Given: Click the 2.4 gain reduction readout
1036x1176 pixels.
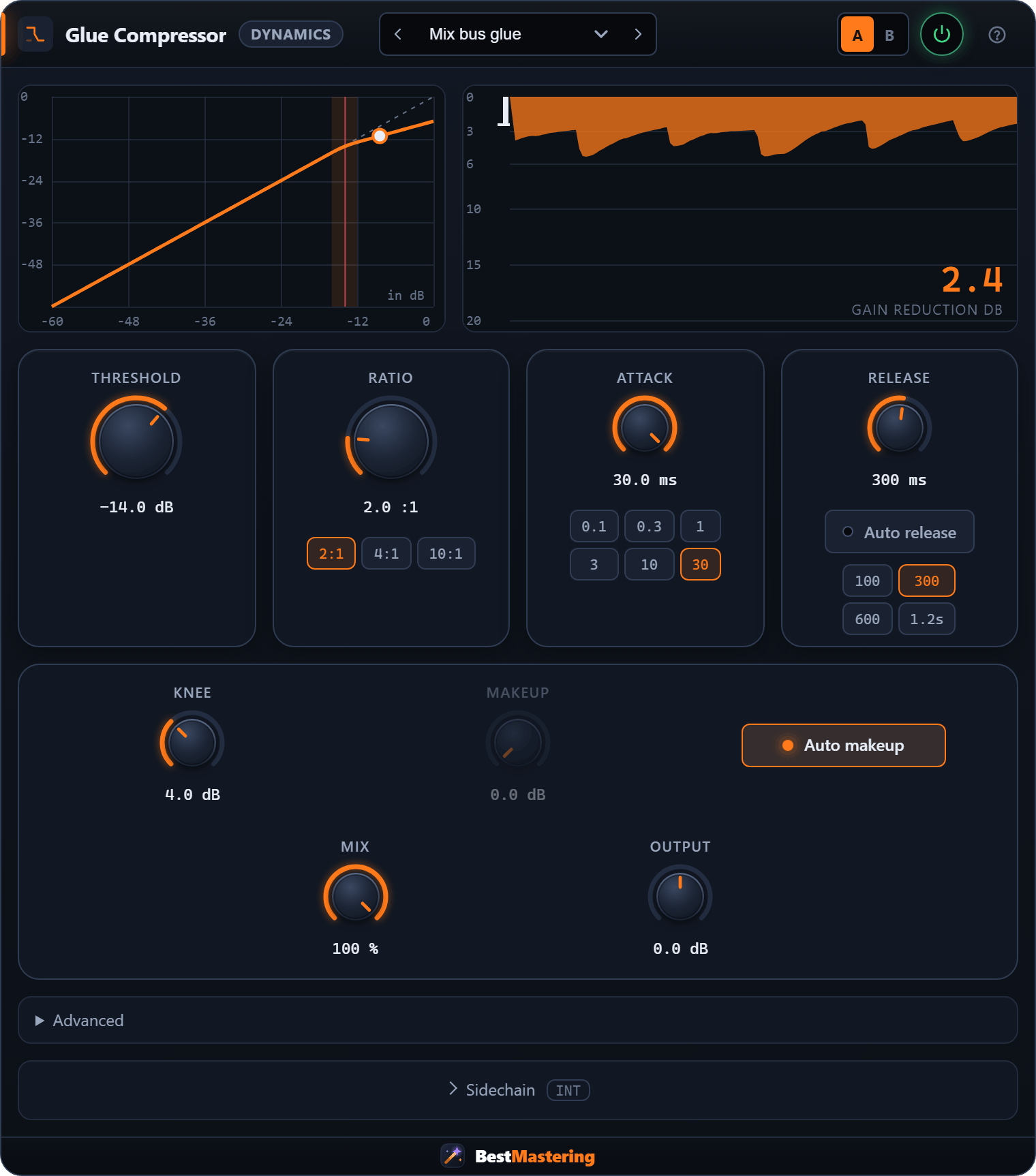Looking at the screenshot, I should pyautogui.click(x=972, y=279).
